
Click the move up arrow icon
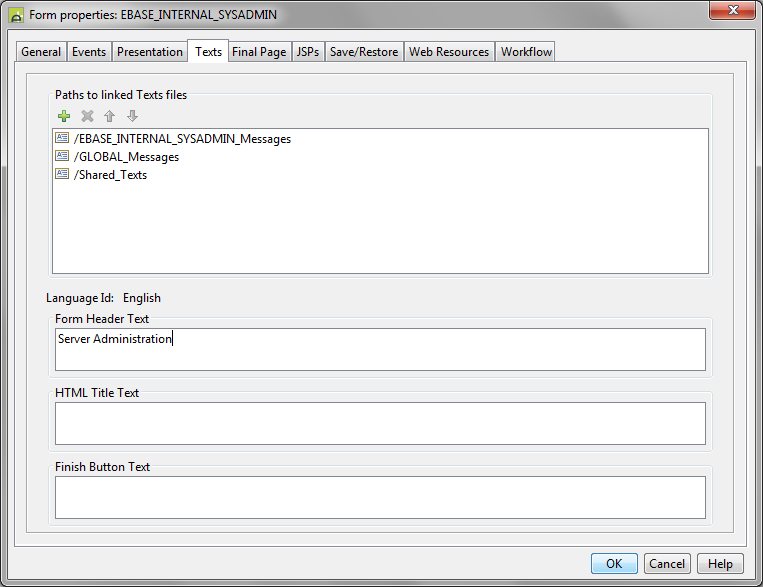click(x=110, y=116)
